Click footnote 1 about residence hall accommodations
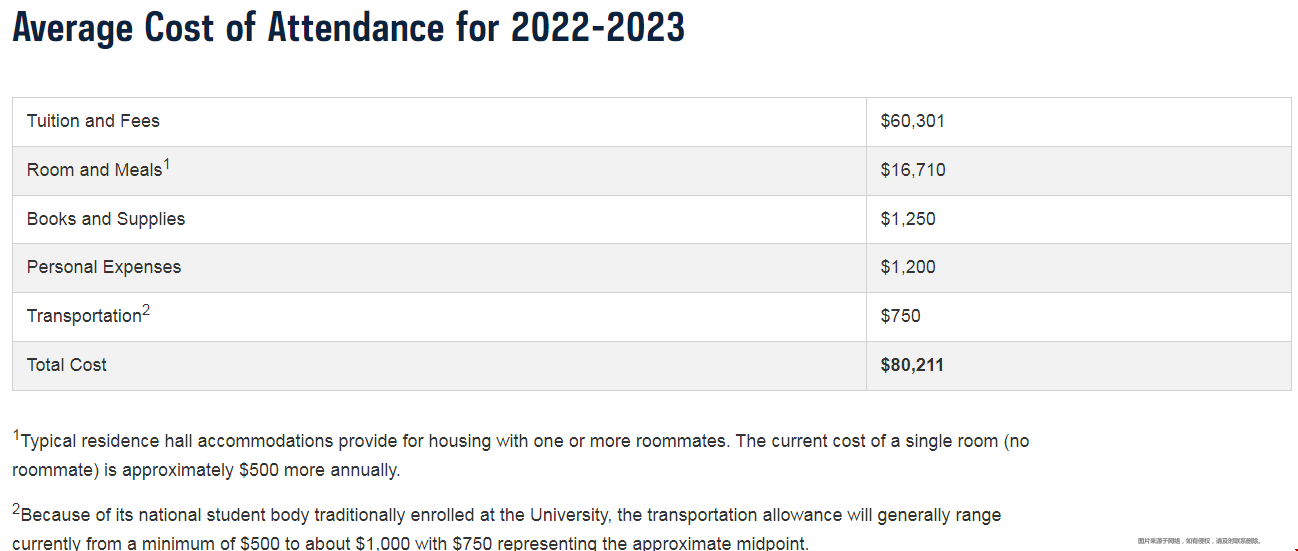The height and width of the screenshot is (551, 1298). tap(520, 455)
